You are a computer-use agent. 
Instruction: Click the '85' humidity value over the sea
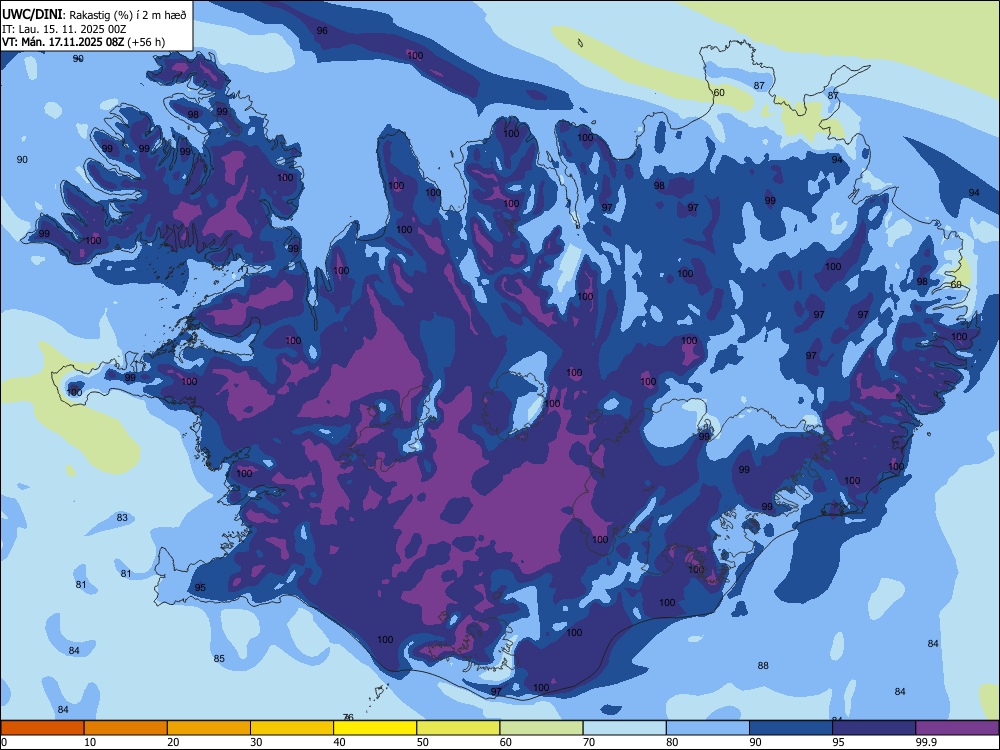[x=219, y=659]
